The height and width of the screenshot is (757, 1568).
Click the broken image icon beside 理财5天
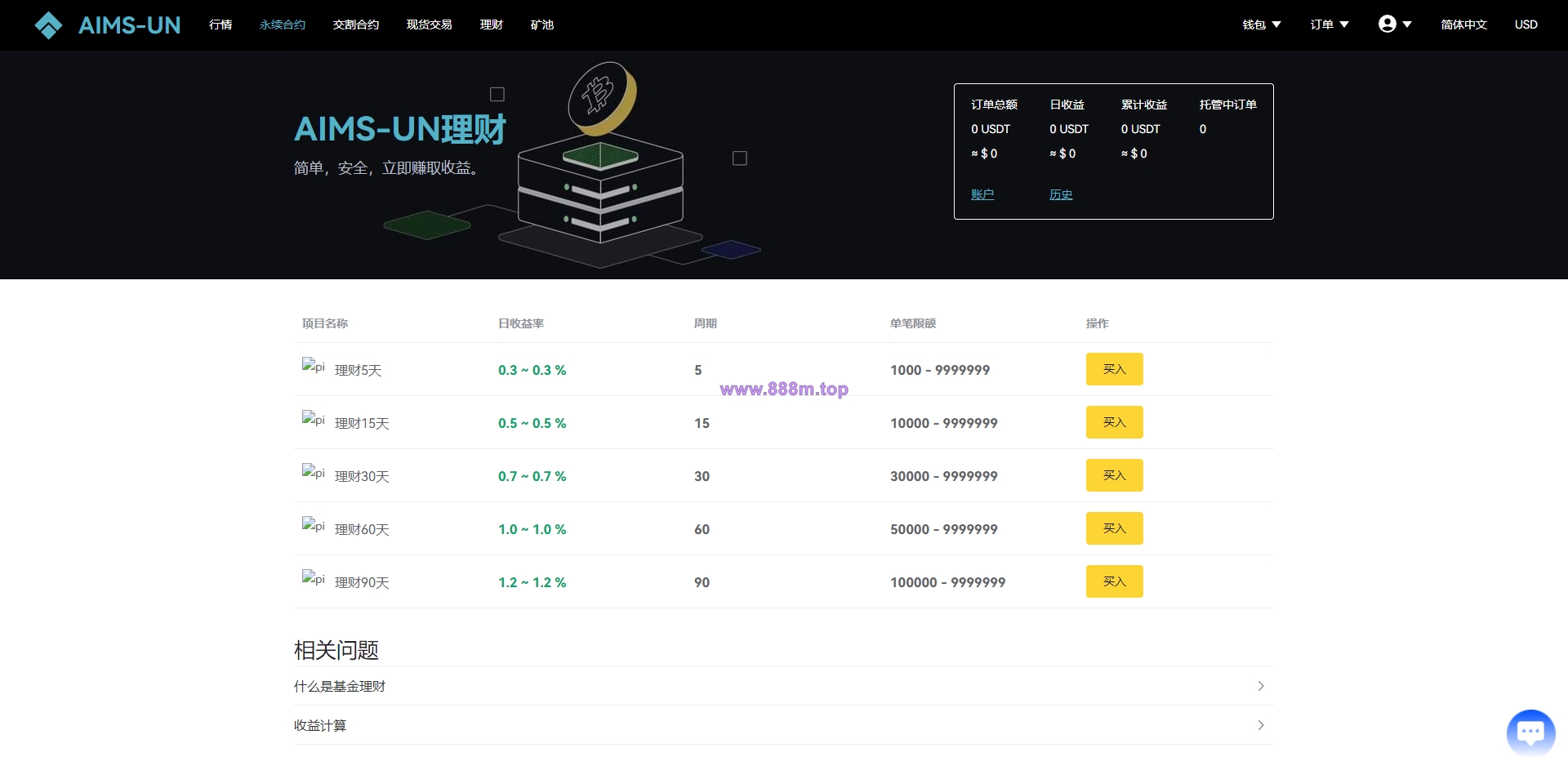[x=313, y=366]
